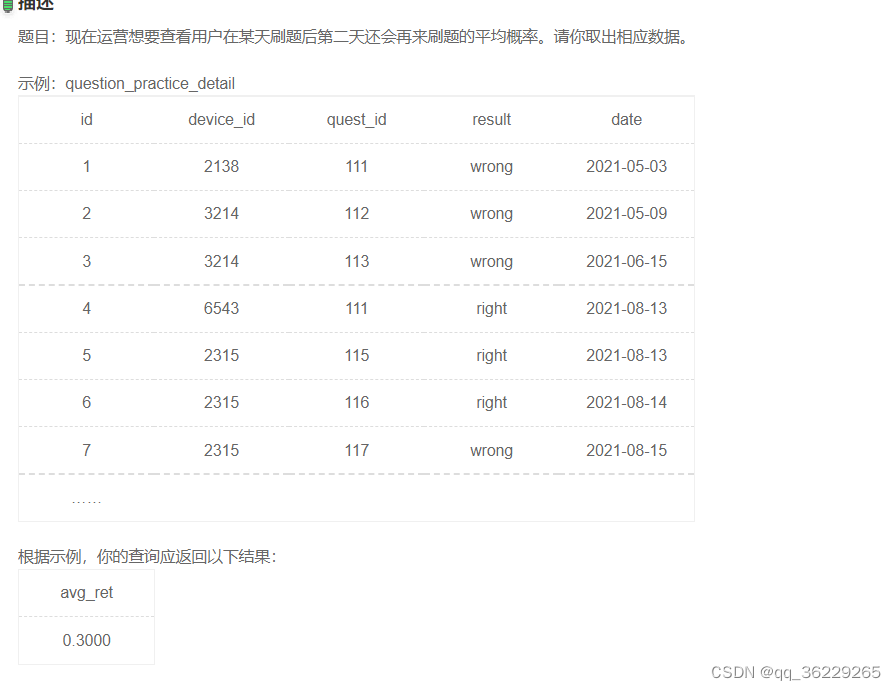
Task: Select the id column header
Action: pyautogui.click(x=86, y=119)
